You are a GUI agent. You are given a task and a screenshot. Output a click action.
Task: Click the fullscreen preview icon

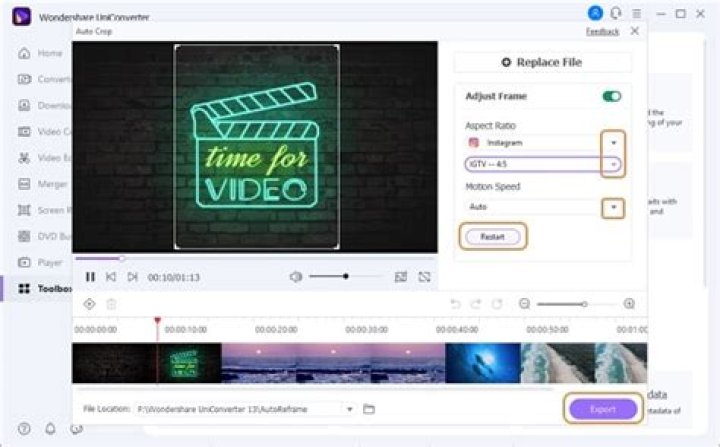coord(424,277)
